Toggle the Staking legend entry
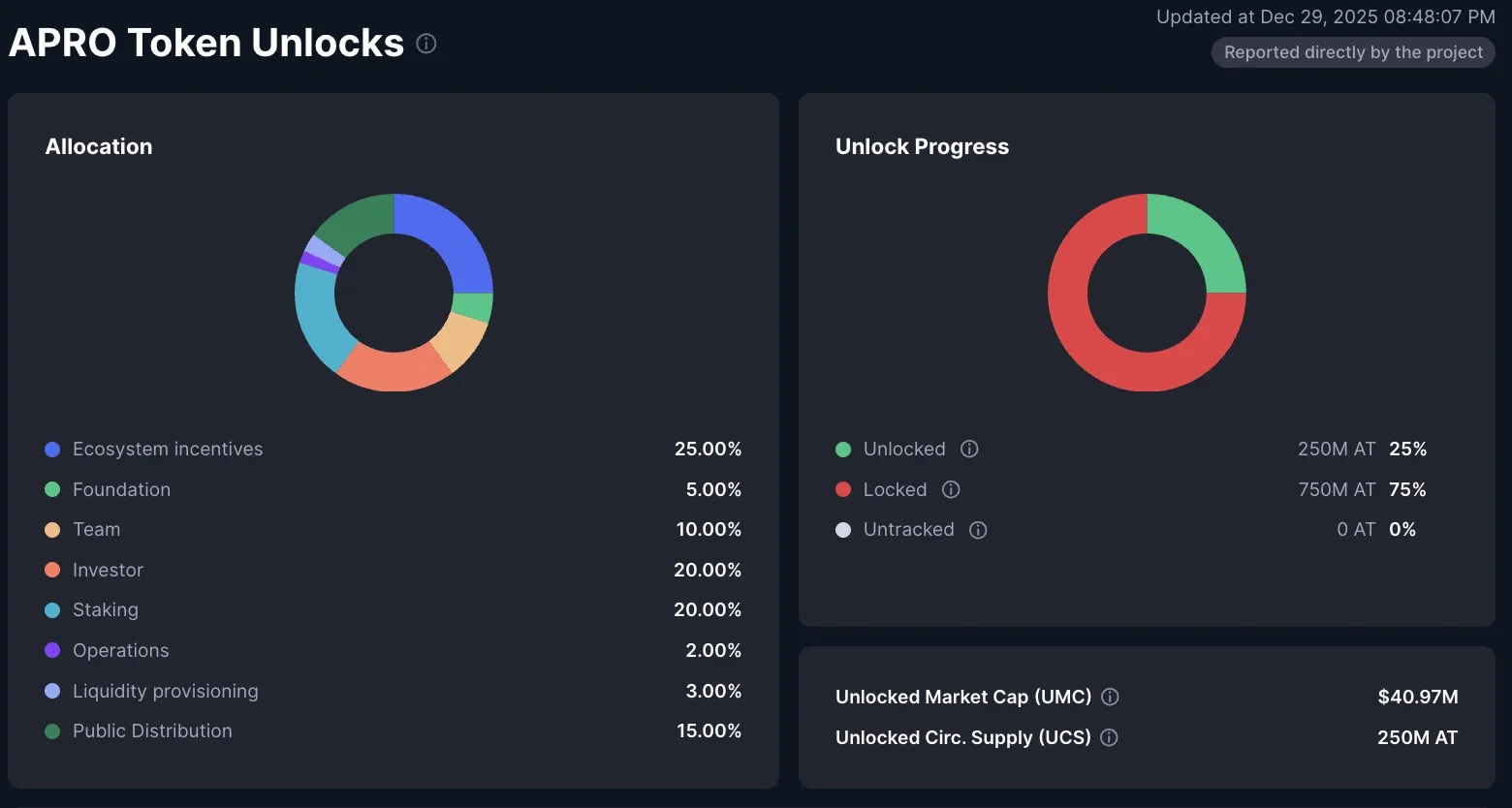 point(105,609)
